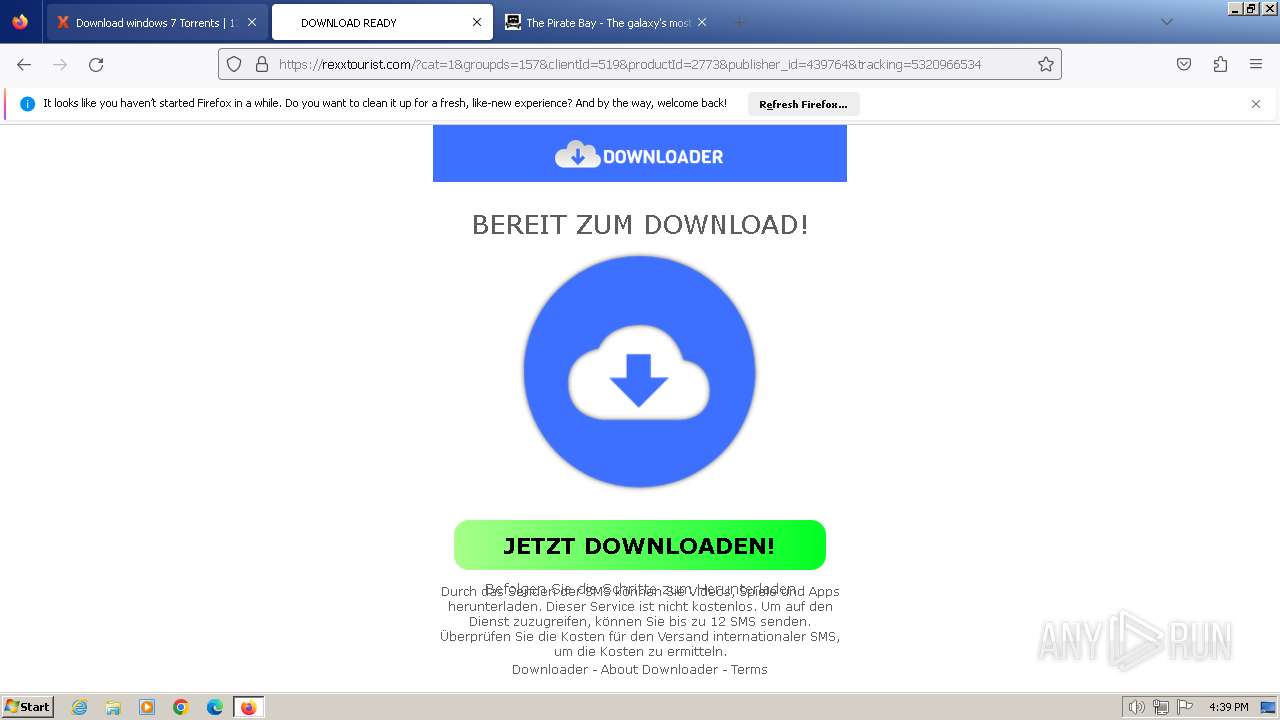Reload the current page

click(96, 64)
